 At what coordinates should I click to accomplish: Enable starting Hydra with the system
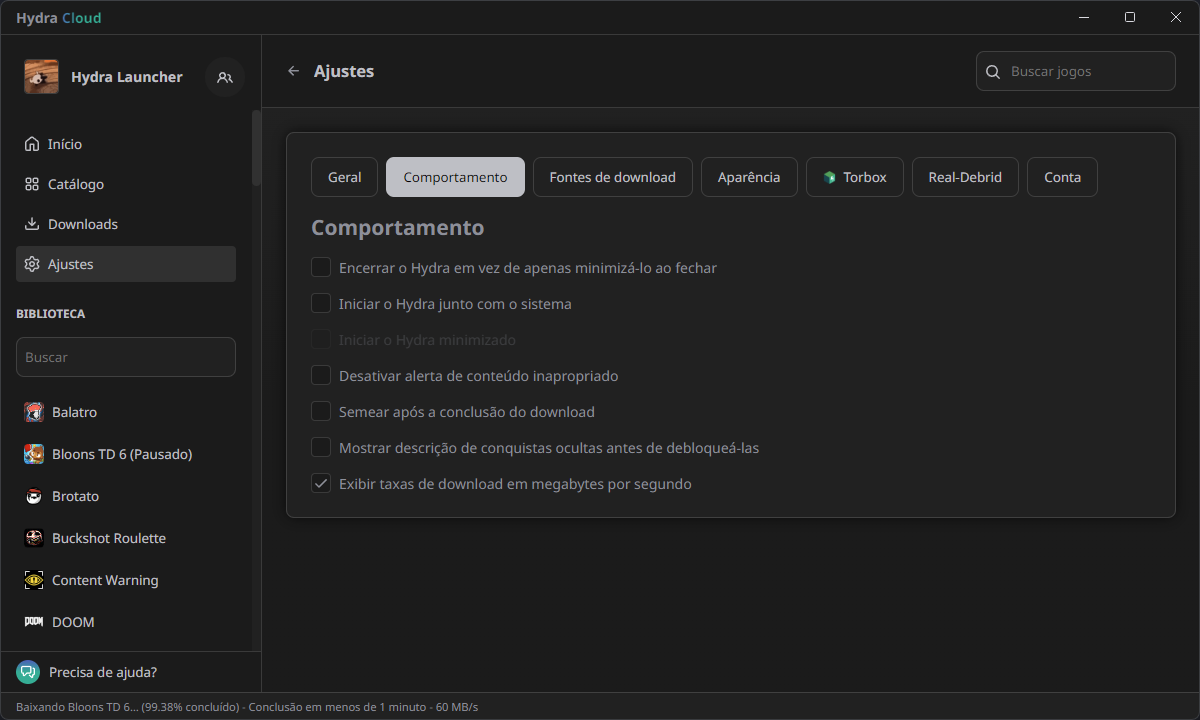[321, 304]
